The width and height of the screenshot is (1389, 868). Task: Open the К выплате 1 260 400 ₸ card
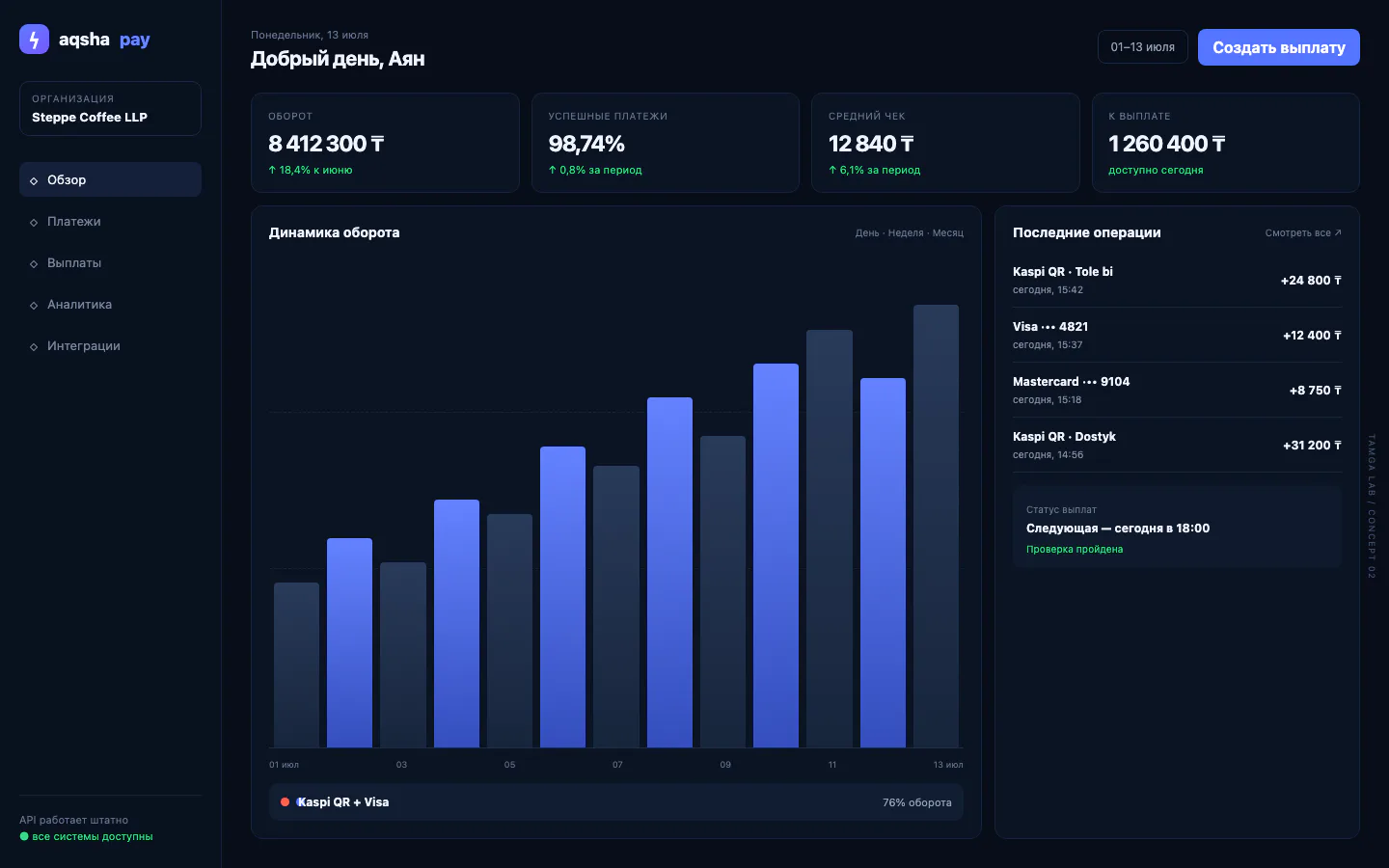pos(1226,143)
